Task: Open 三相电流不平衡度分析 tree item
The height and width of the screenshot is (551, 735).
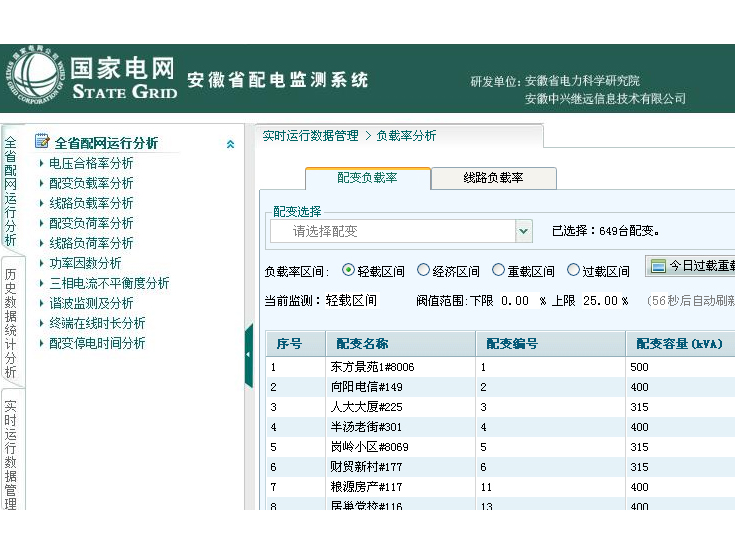Action: coord(109,283)
